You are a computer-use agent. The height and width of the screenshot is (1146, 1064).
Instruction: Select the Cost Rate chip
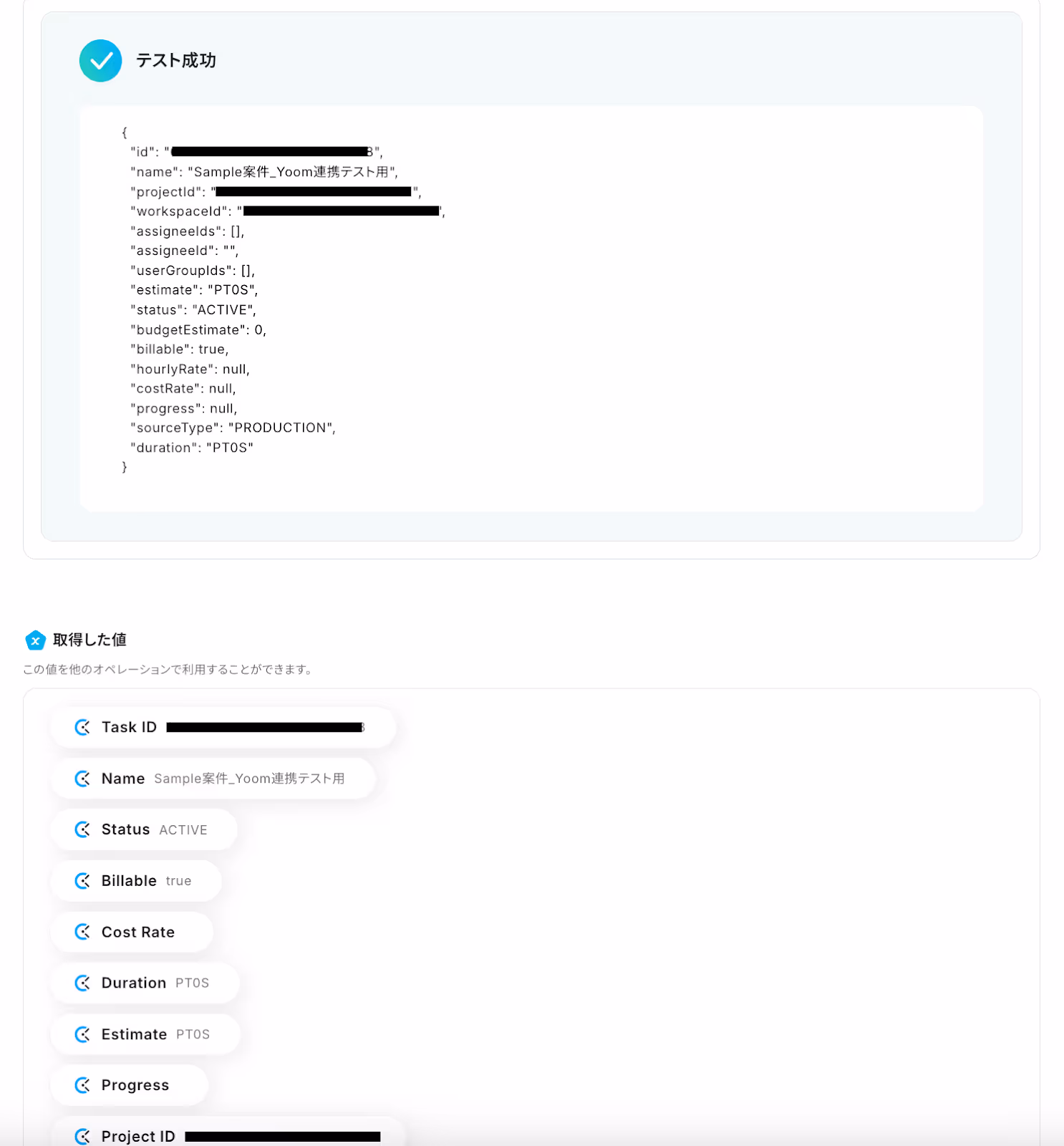132,932
